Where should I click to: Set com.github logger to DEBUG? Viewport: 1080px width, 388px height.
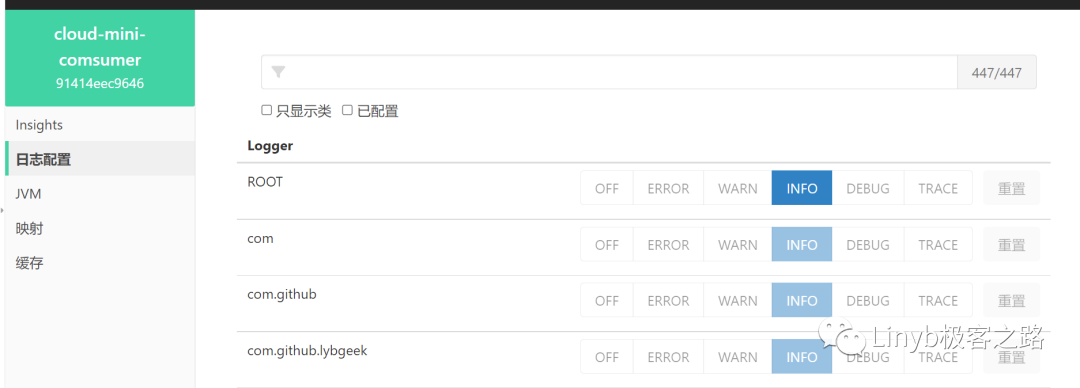coord(867,300)
